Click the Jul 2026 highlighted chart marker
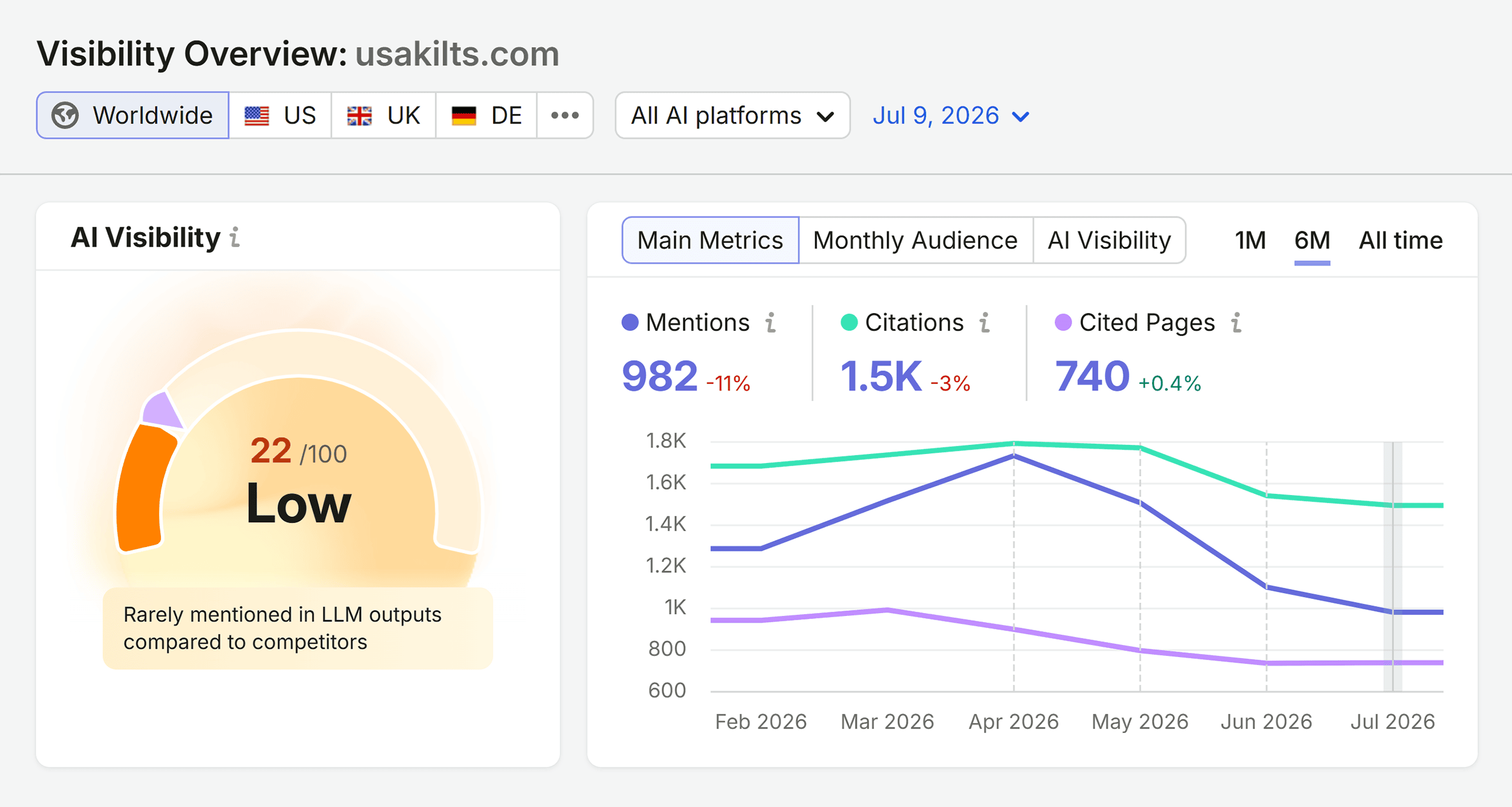Viewport: 1512px width, 807px height. coord(1393,566)
